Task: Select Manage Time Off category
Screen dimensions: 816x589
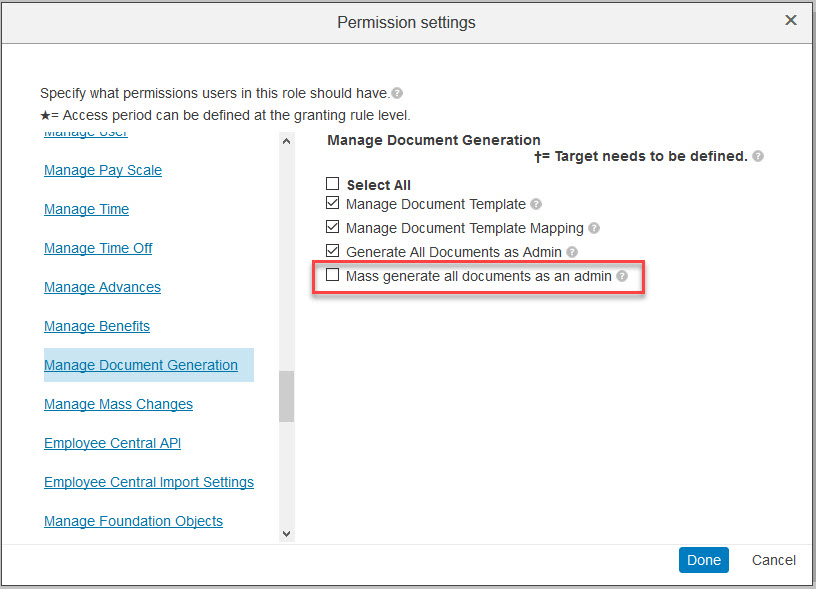Action: pyautogui.click(x=98, y=248)
